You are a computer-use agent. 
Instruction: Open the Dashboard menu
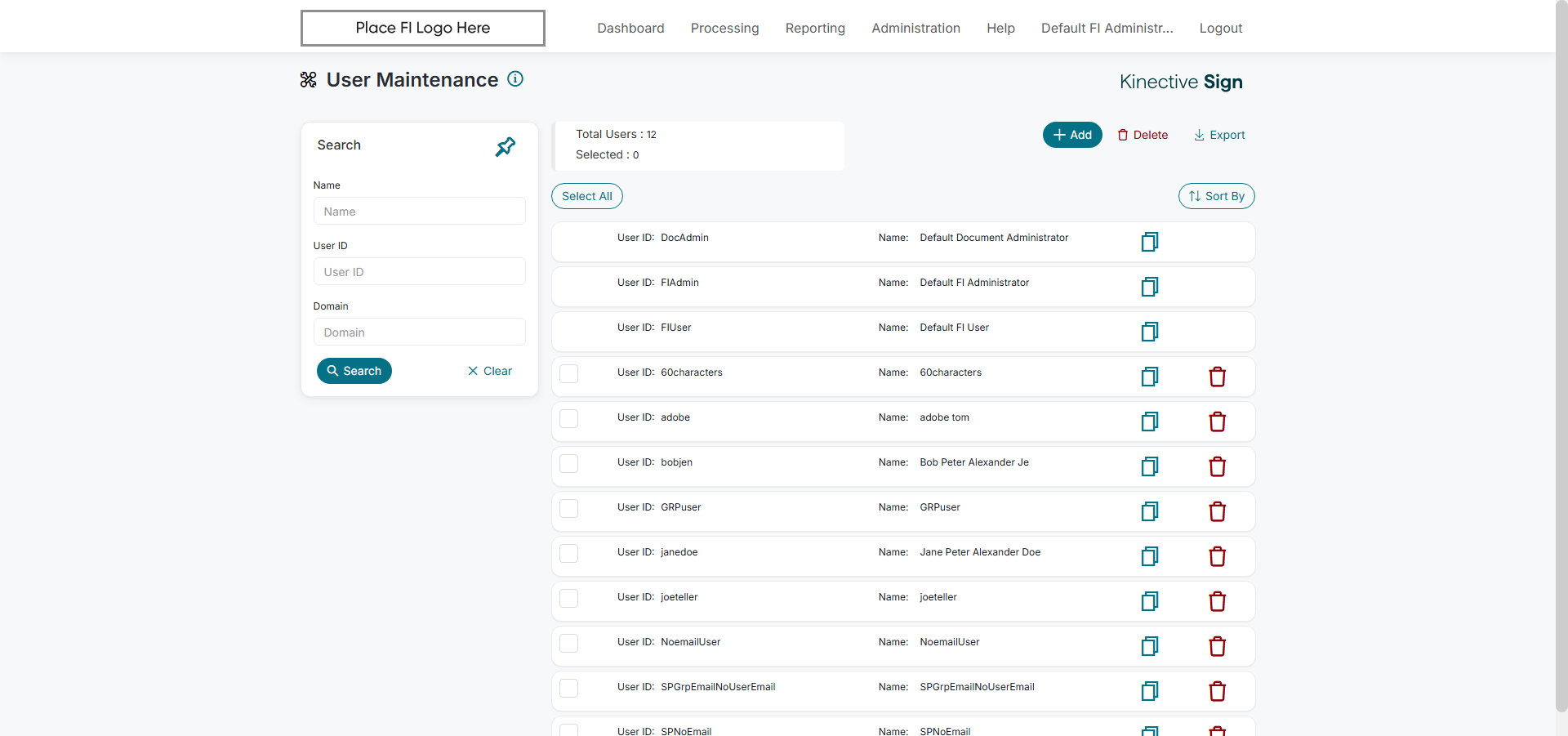[630, 28]
